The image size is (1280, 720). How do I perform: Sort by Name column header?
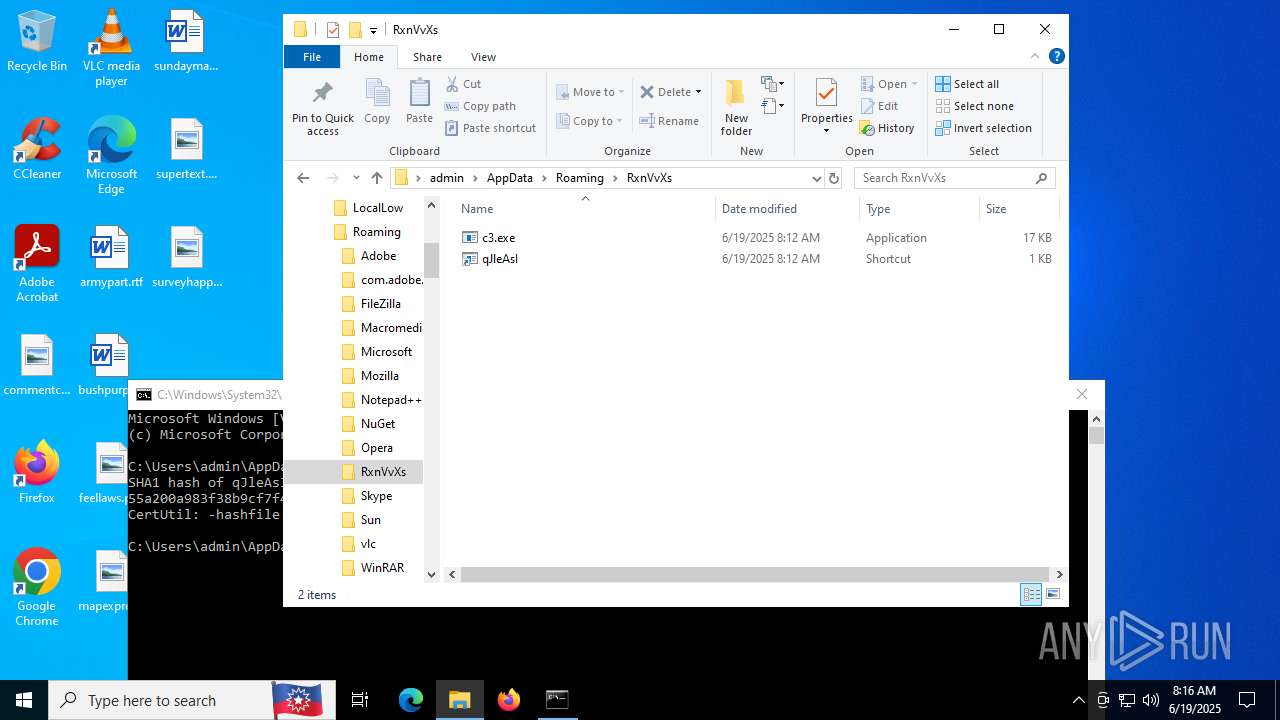585,209
